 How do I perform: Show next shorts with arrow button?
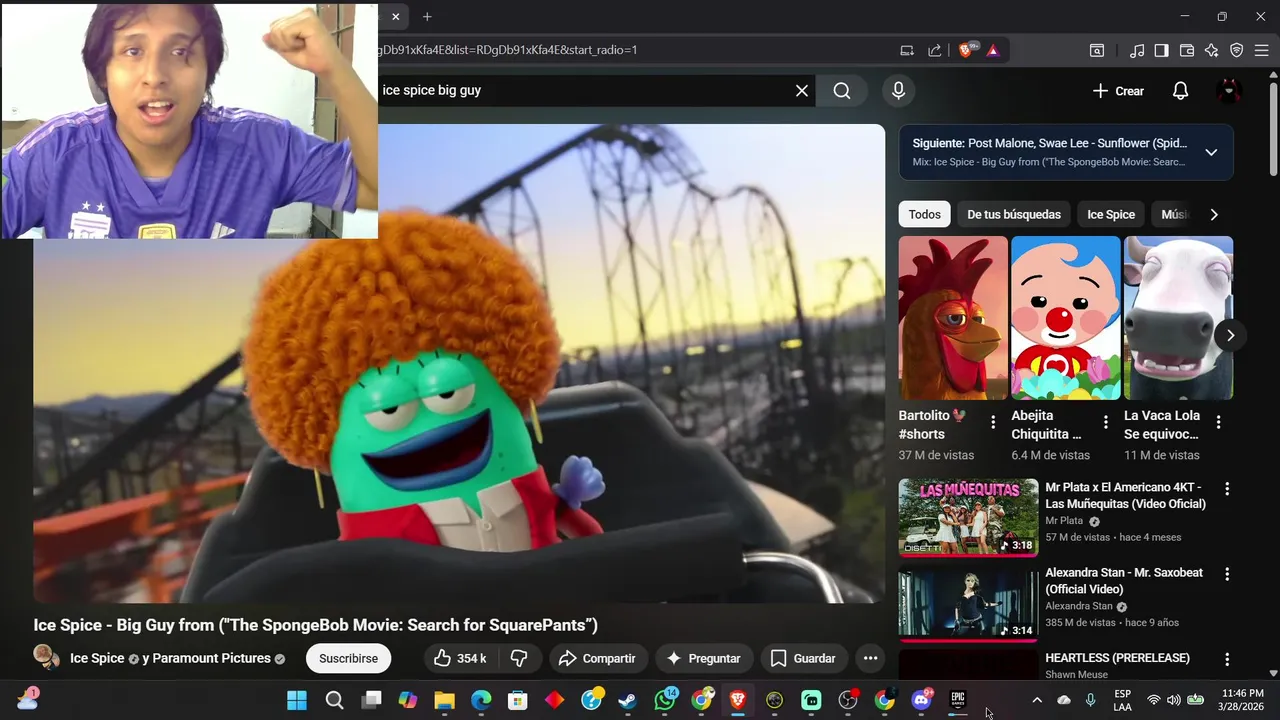click(x=1230, y=335)
